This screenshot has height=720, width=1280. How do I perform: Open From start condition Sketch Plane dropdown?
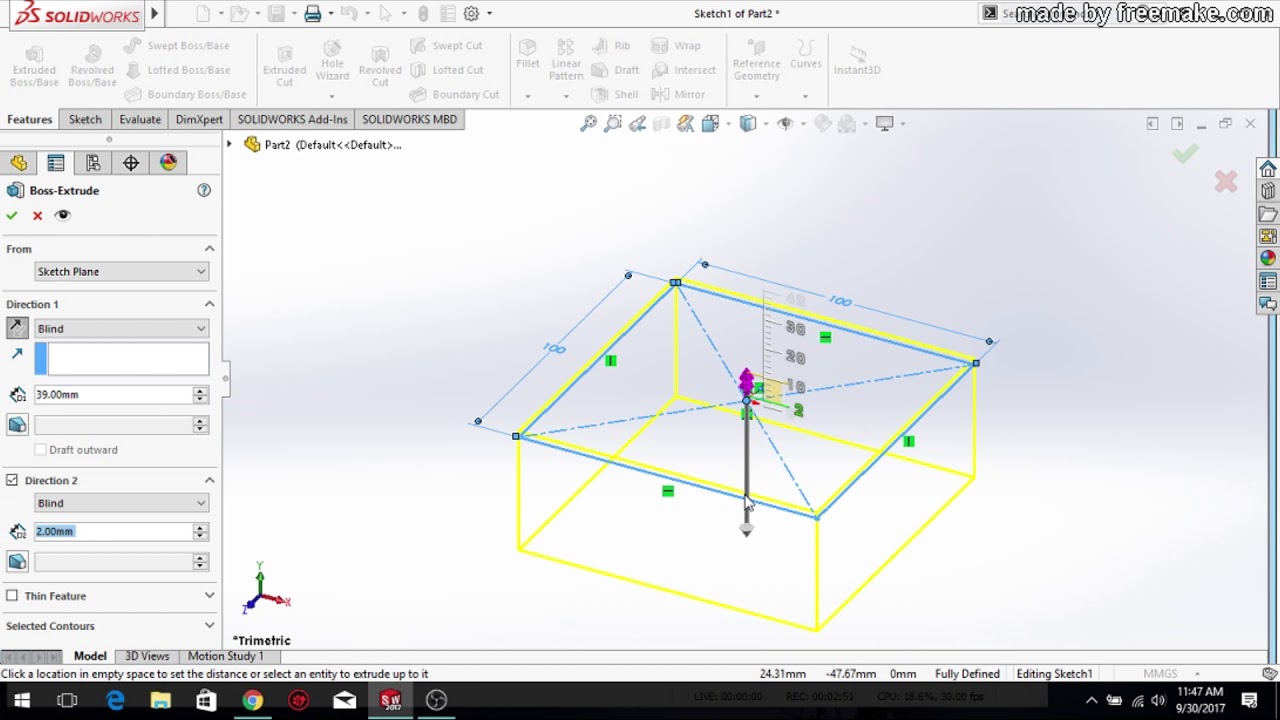point(122,272)
